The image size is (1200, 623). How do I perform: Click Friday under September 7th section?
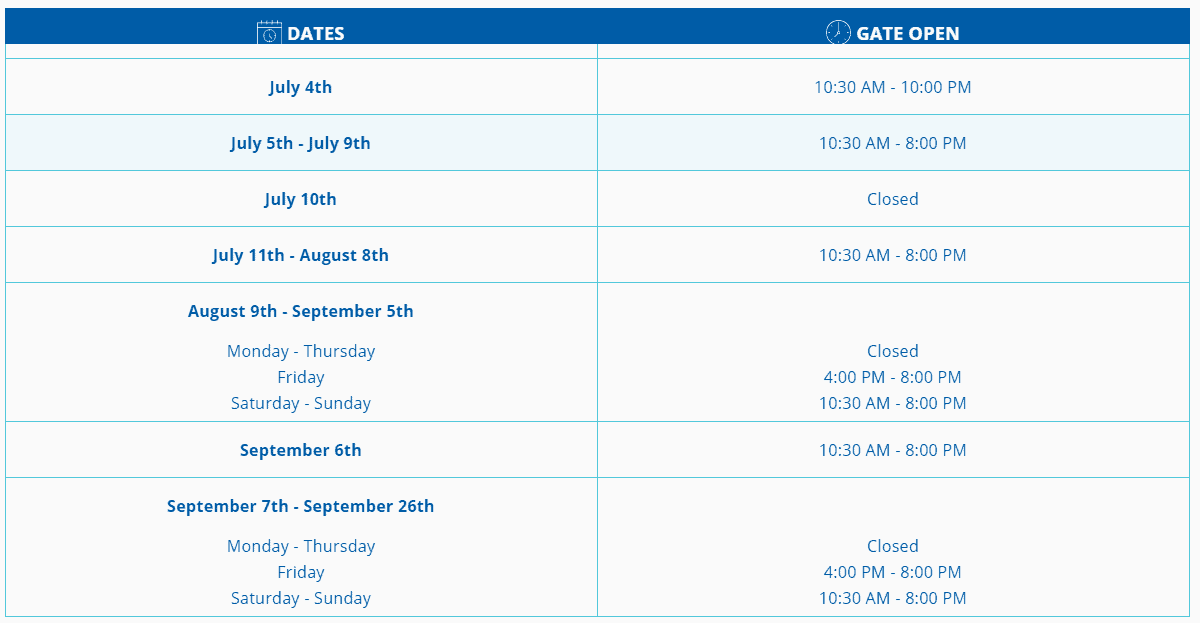[x=301, y=572]
